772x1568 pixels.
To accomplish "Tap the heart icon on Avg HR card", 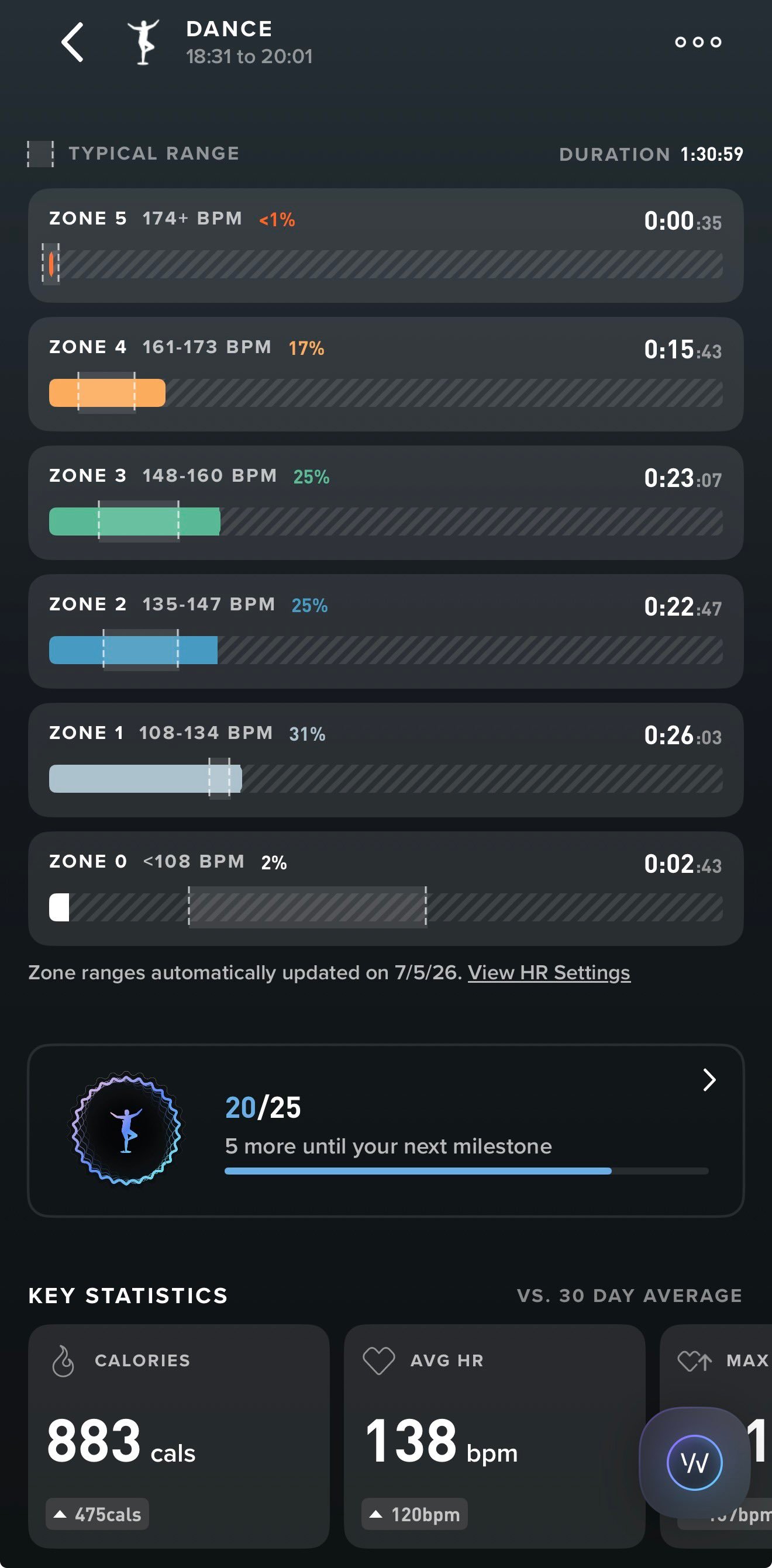I will click(x=379, y=1360).
